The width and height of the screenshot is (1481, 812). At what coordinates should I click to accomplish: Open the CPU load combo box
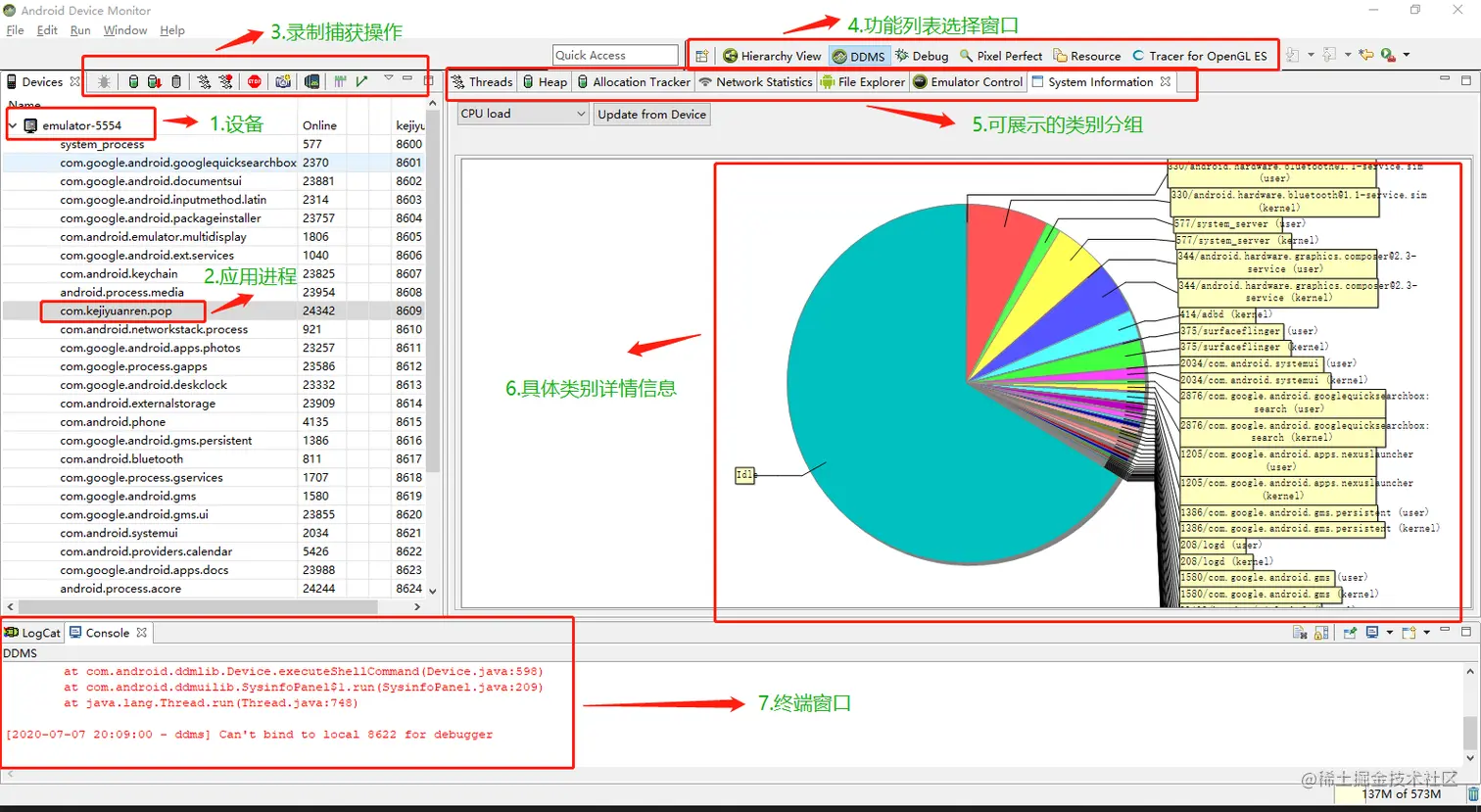pos(523,114)
